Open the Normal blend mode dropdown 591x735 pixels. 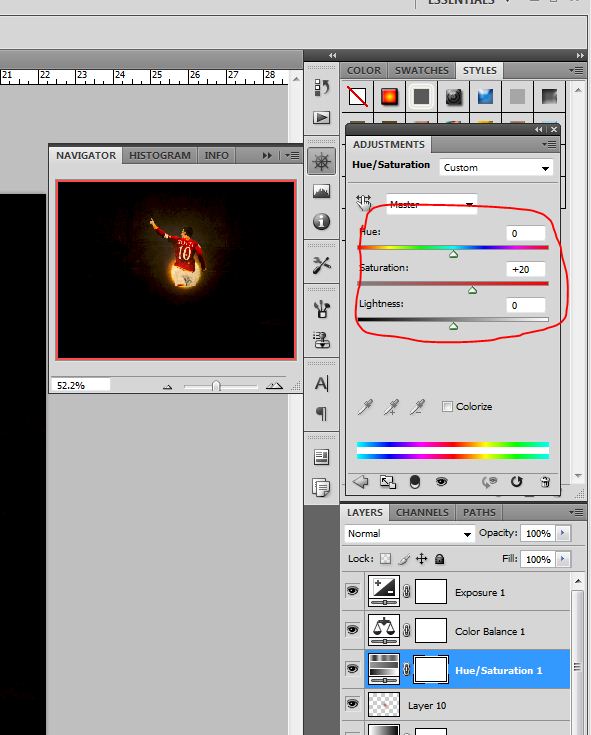coord(409,533)
